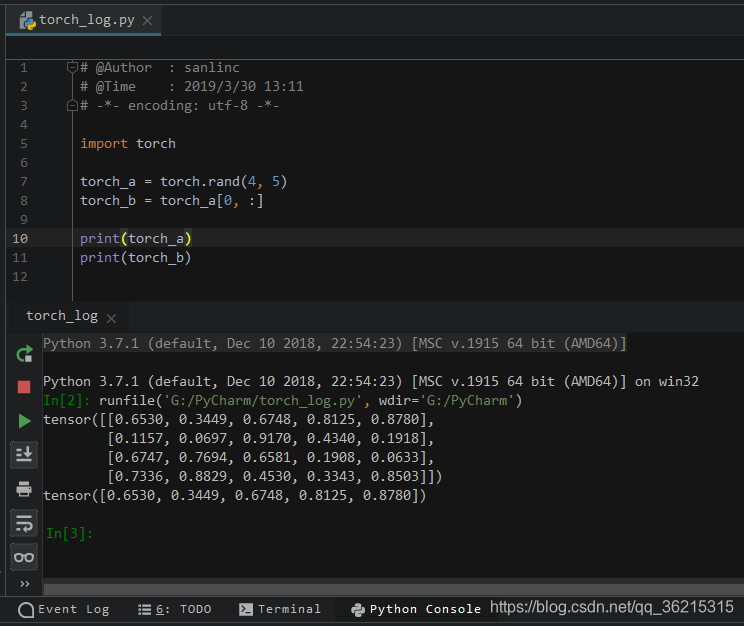This screenshot has height=626, width=744.
Task: Click the console horizontal scrollbar
Action: [x=393, y=589]
